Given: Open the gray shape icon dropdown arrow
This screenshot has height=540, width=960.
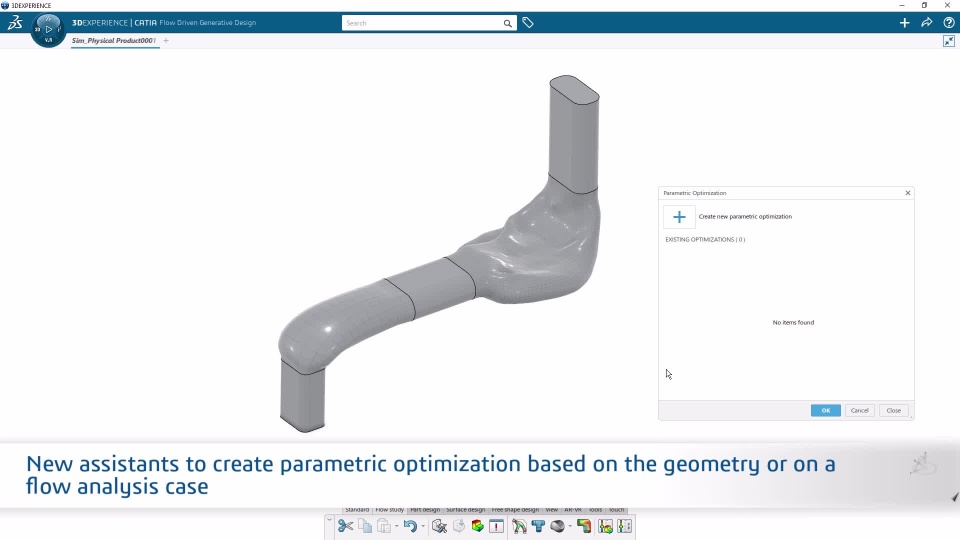Looking at the screenshot, I should [570, 526].
